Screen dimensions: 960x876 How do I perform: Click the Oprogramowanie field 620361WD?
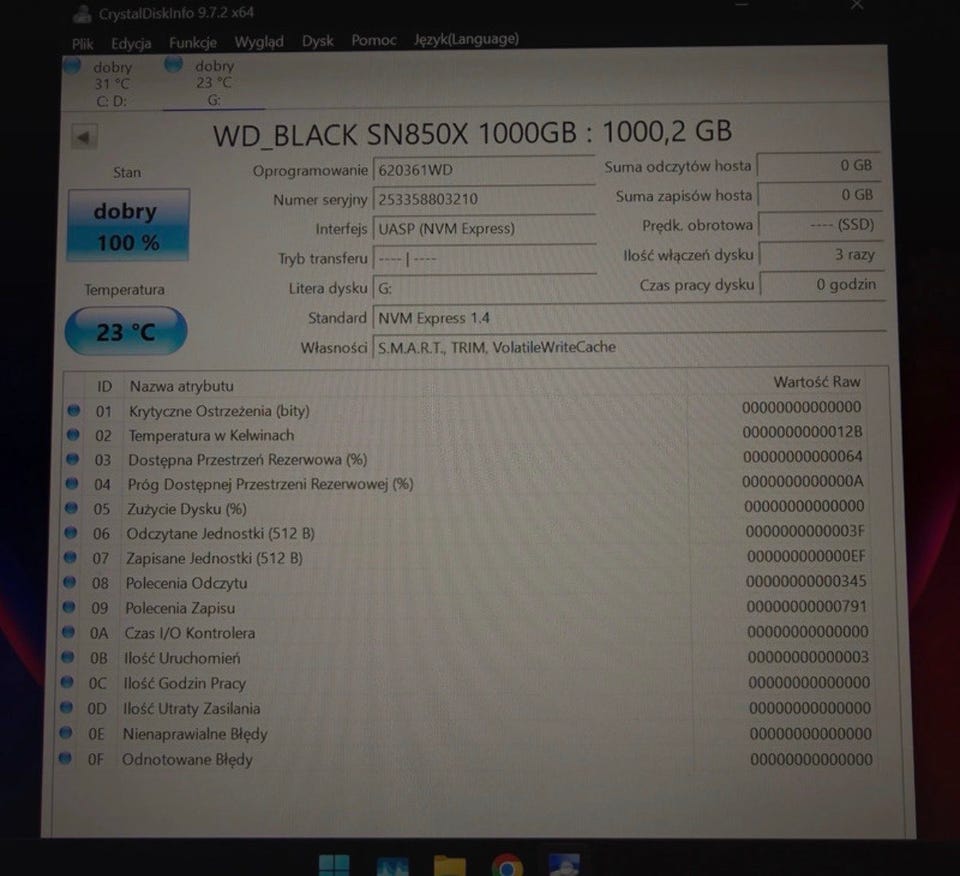[484, 170]
